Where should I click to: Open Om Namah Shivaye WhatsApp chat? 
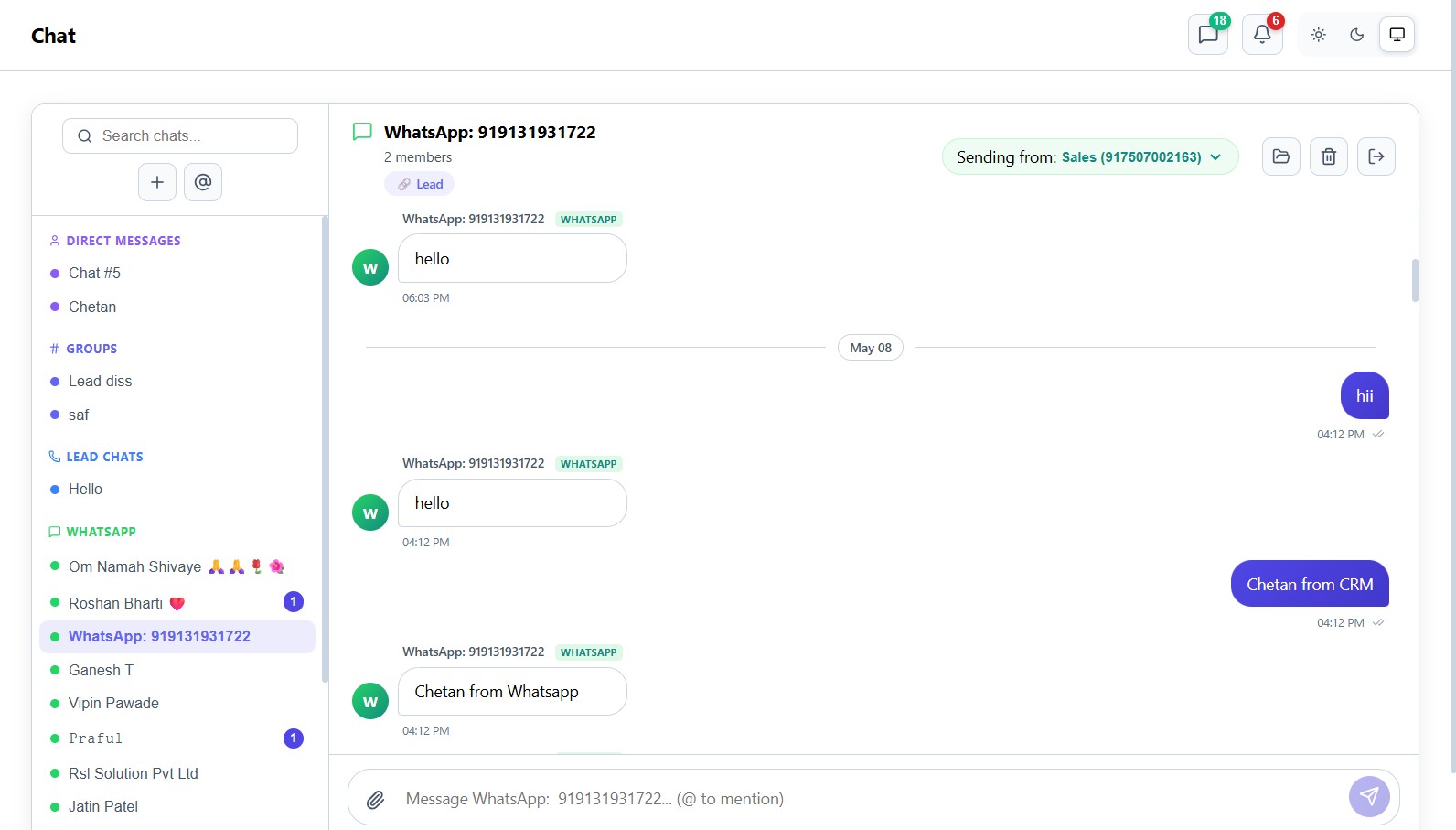(x=177, y=566)
